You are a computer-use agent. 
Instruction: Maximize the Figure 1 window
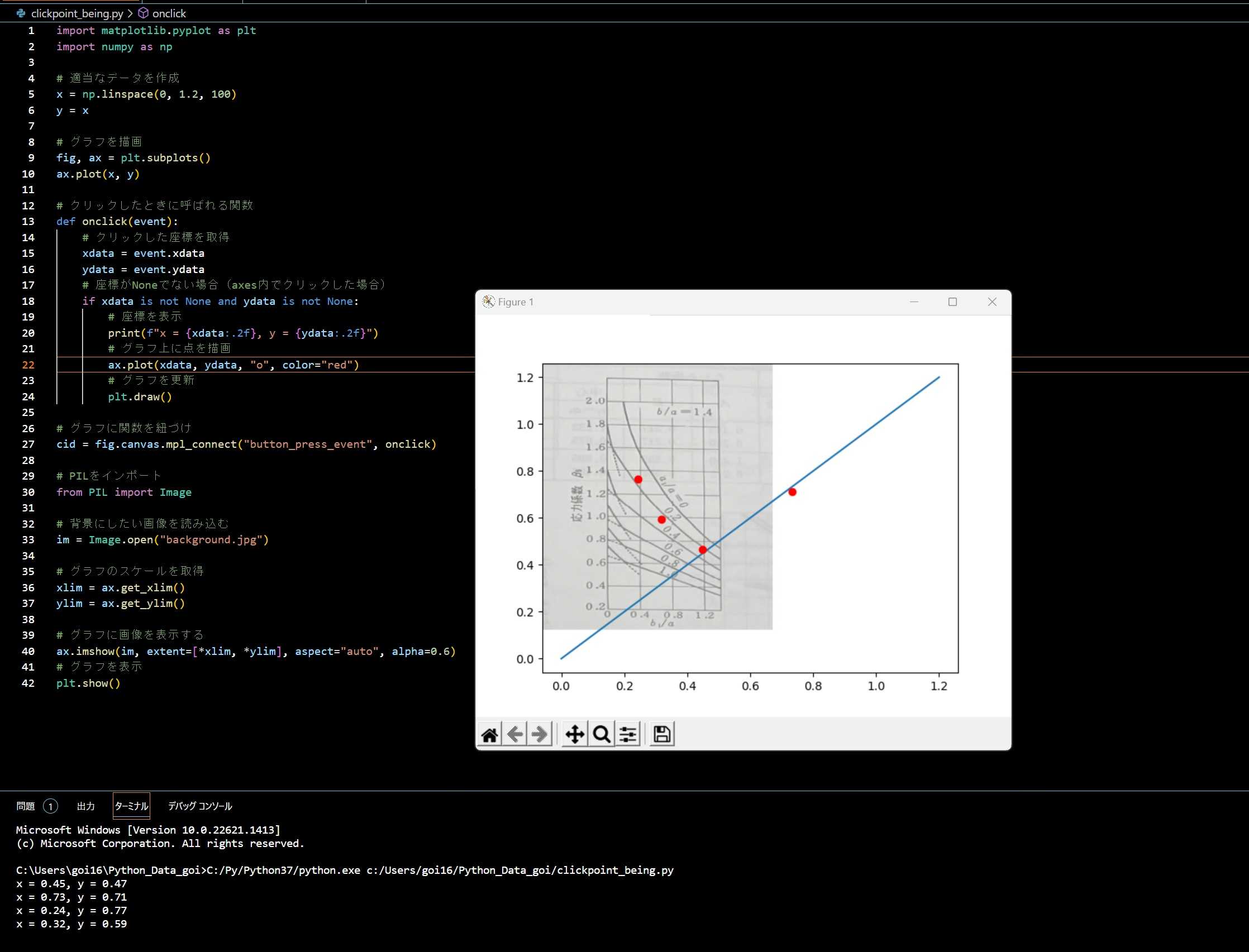[952, 302]
